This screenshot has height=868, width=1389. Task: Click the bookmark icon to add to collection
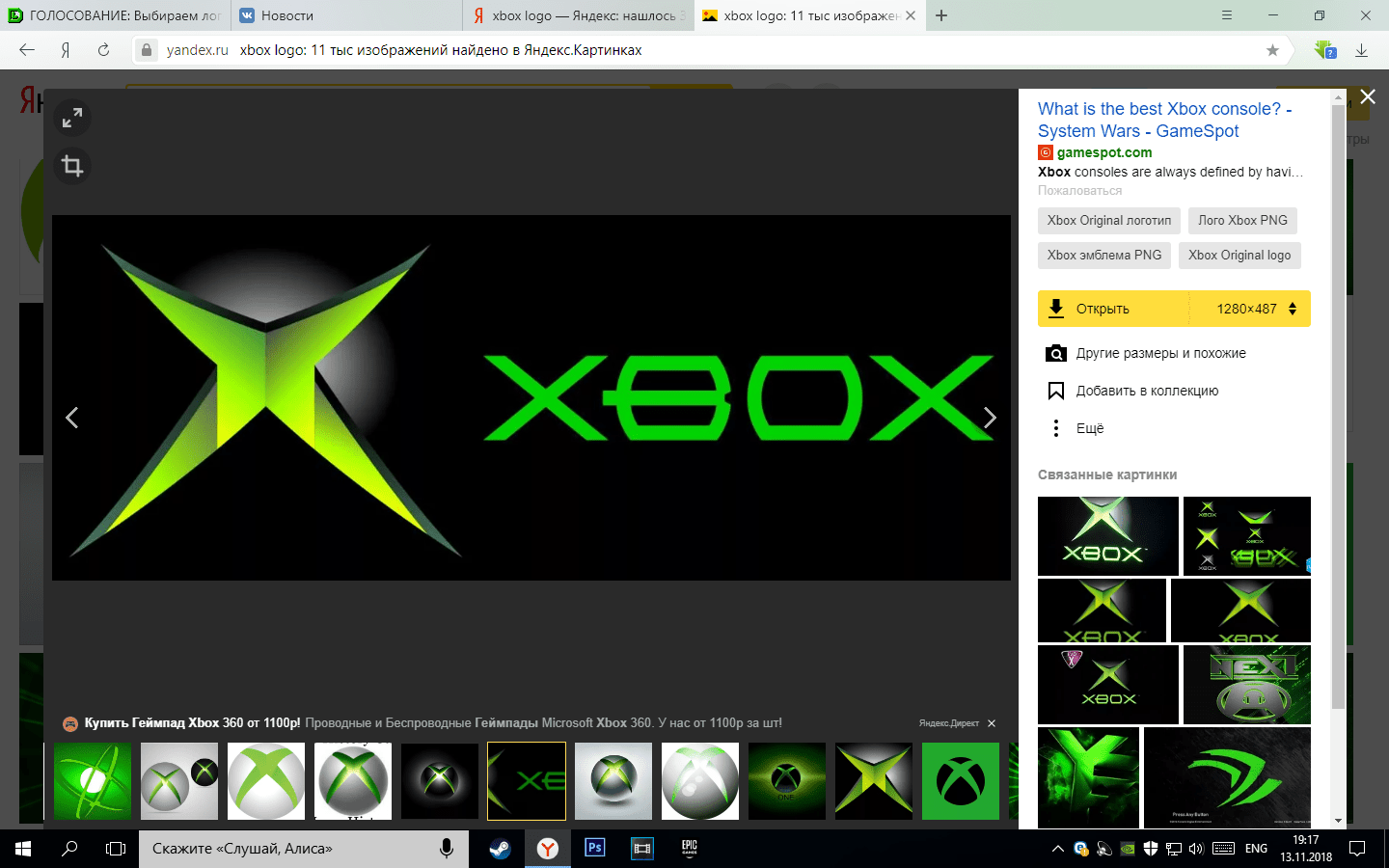point(1056,391)
